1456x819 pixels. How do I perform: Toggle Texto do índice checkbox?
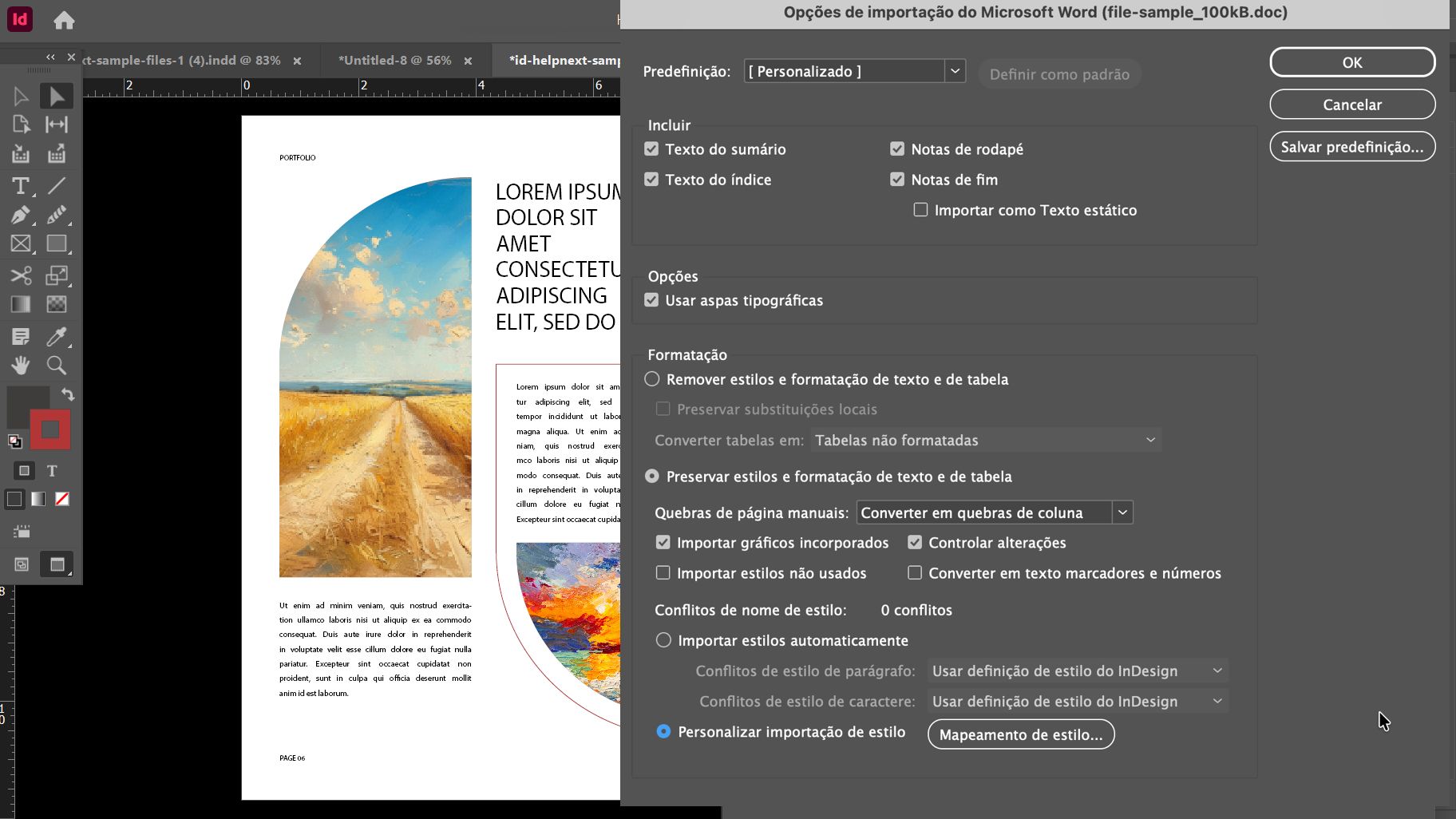[x=651, y=180]
